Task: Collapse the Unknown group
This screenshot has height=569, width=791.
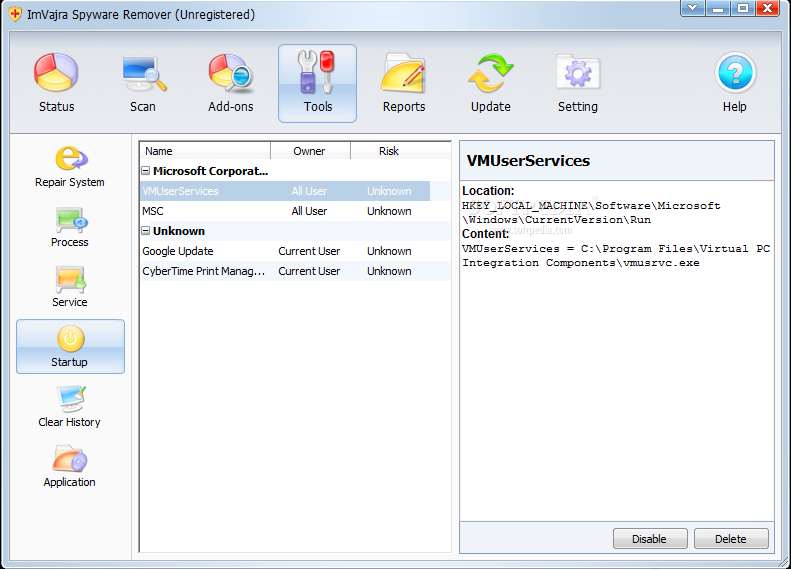Action: click(145, 231)
